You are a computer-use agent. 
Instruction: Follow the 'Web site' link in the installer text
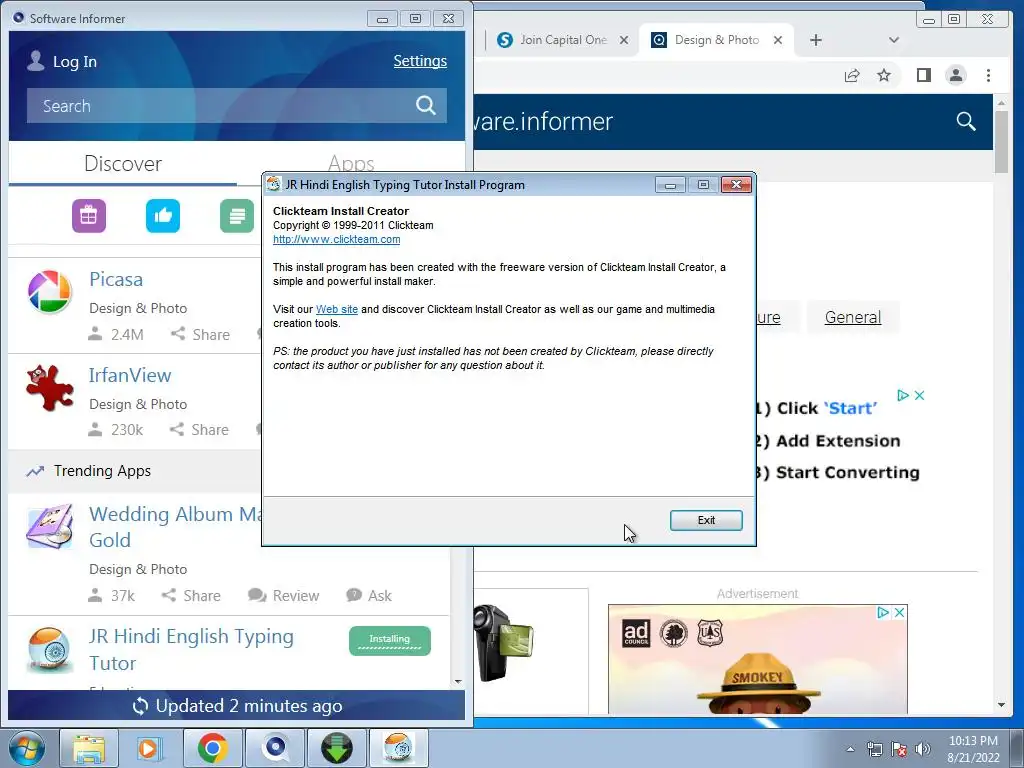(337, 309)
